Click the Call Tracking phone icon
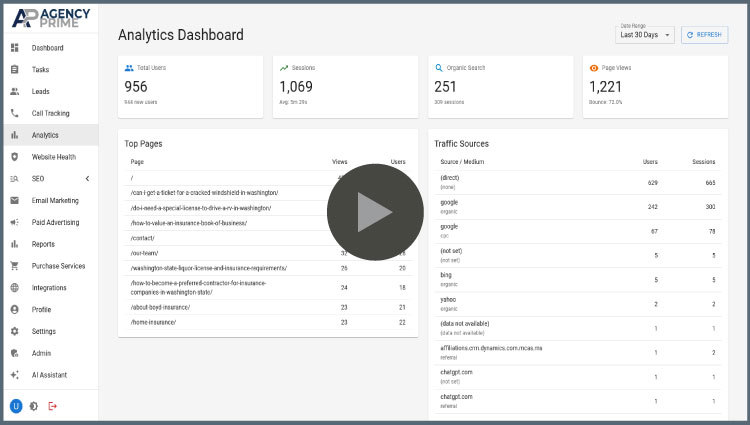The width and height of the screenshot is (750, 425). tap(15, 113)
